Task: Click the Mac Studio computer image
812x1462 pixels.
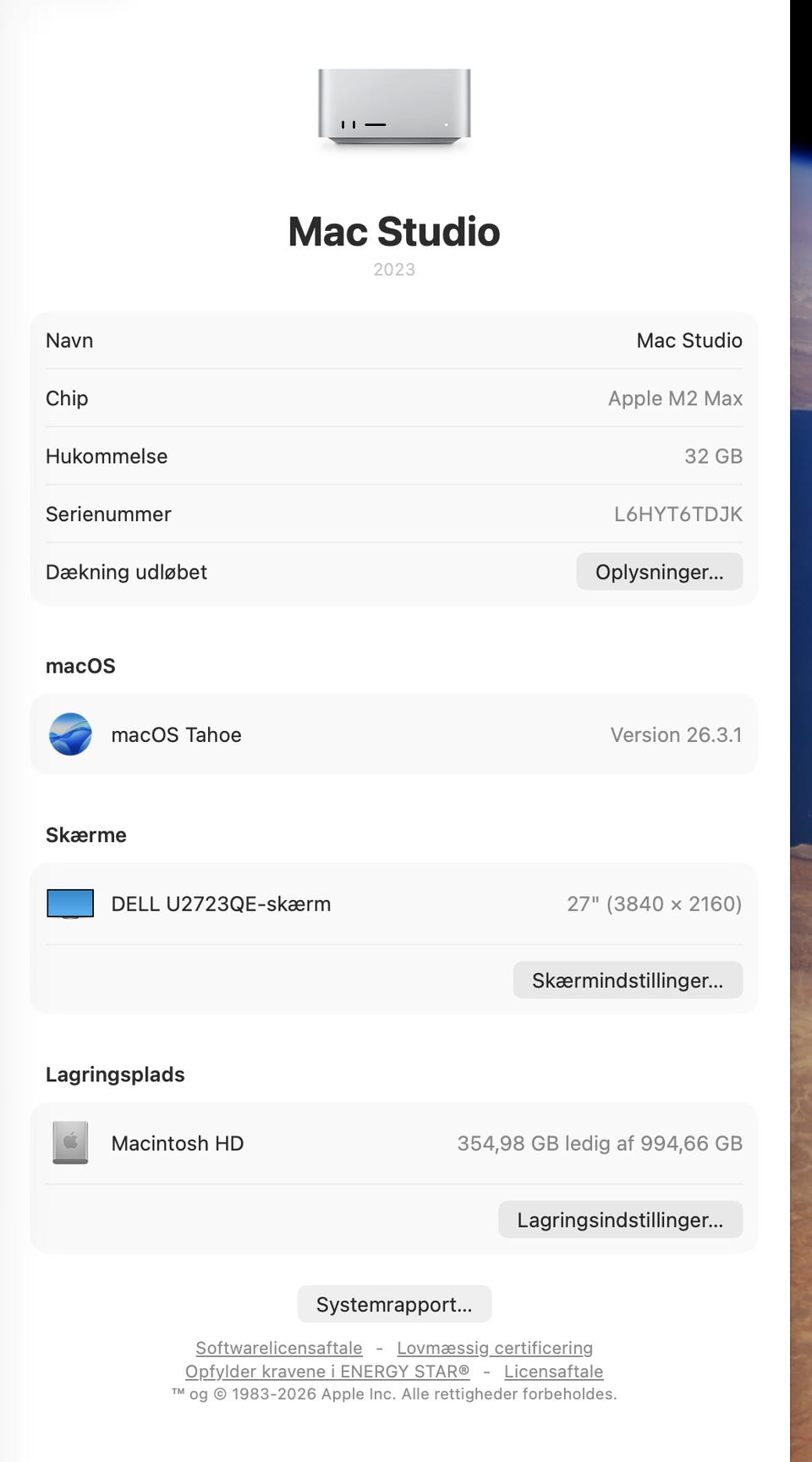Action: click(x=394, y=107)
